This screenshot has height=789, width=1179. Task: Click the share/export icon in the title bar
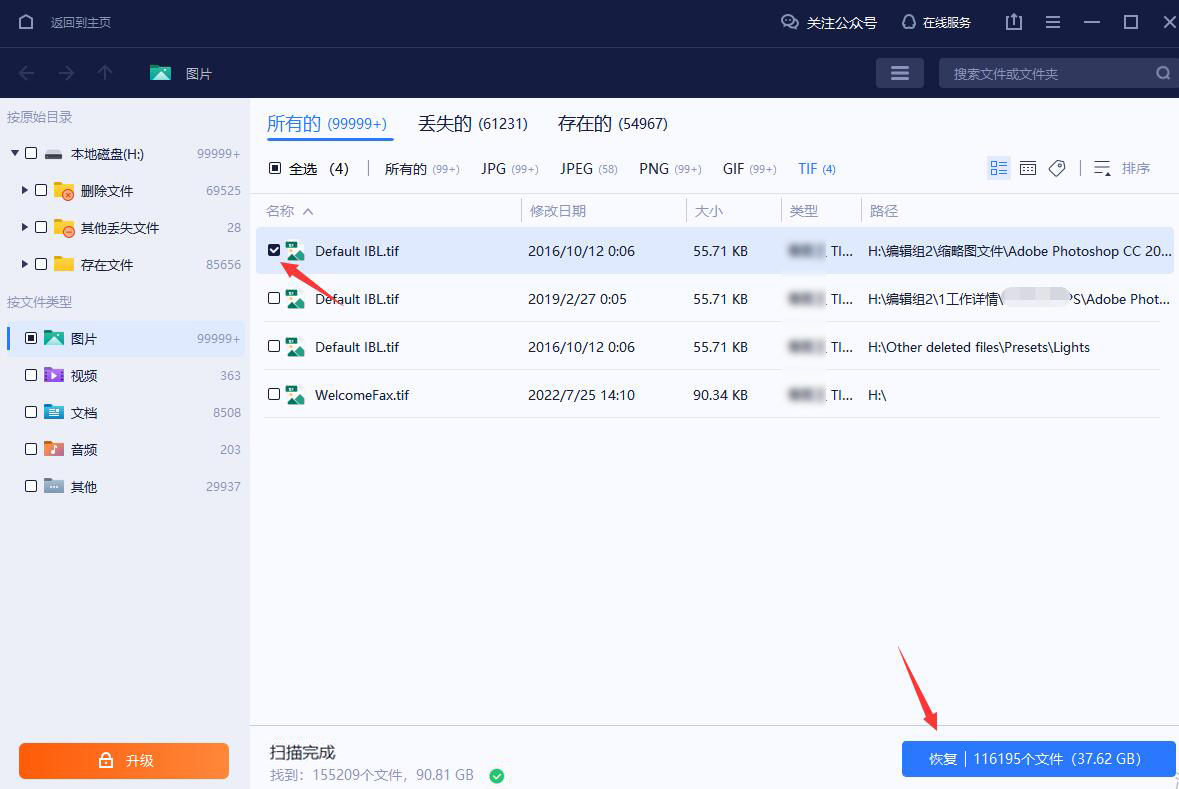[x=1013, y=22]
